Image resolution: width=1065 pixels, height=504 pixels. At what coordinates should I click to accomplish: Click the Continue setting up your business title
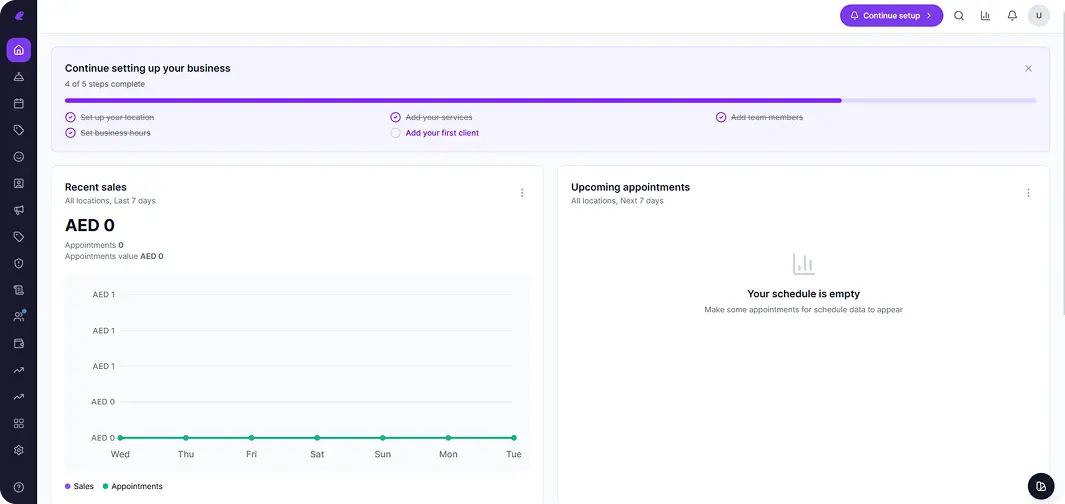(147, 69)
